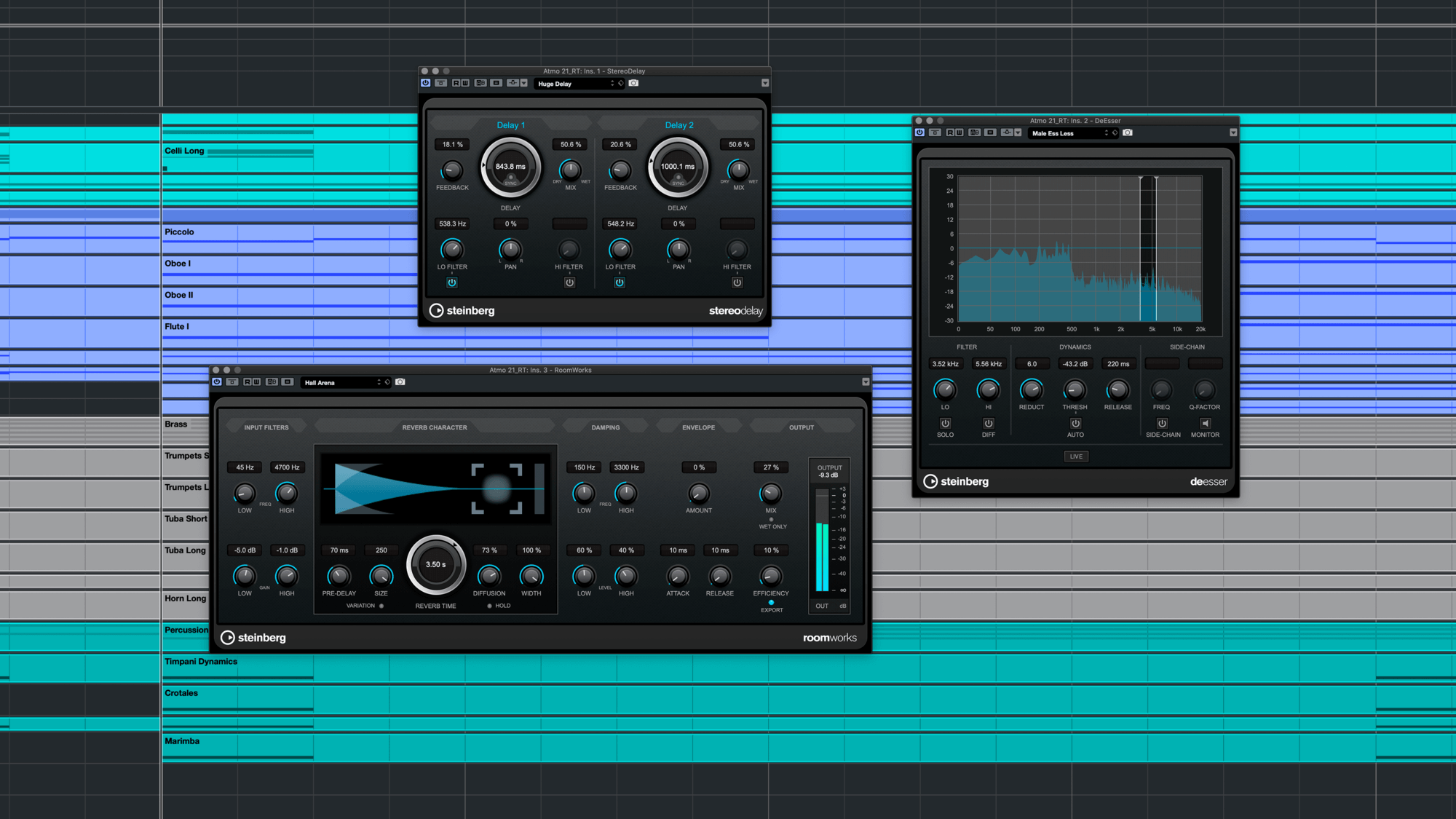Enable Auto threshold in DeEsser
1456x819 pixels.
1075,423
